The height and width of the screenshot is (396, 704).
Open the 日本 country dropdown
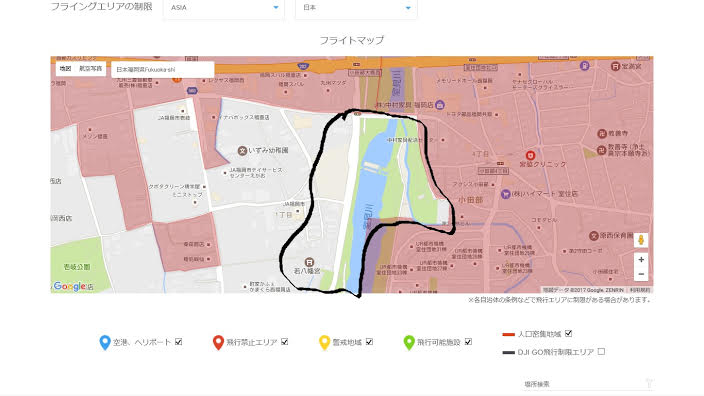(356, 8)
